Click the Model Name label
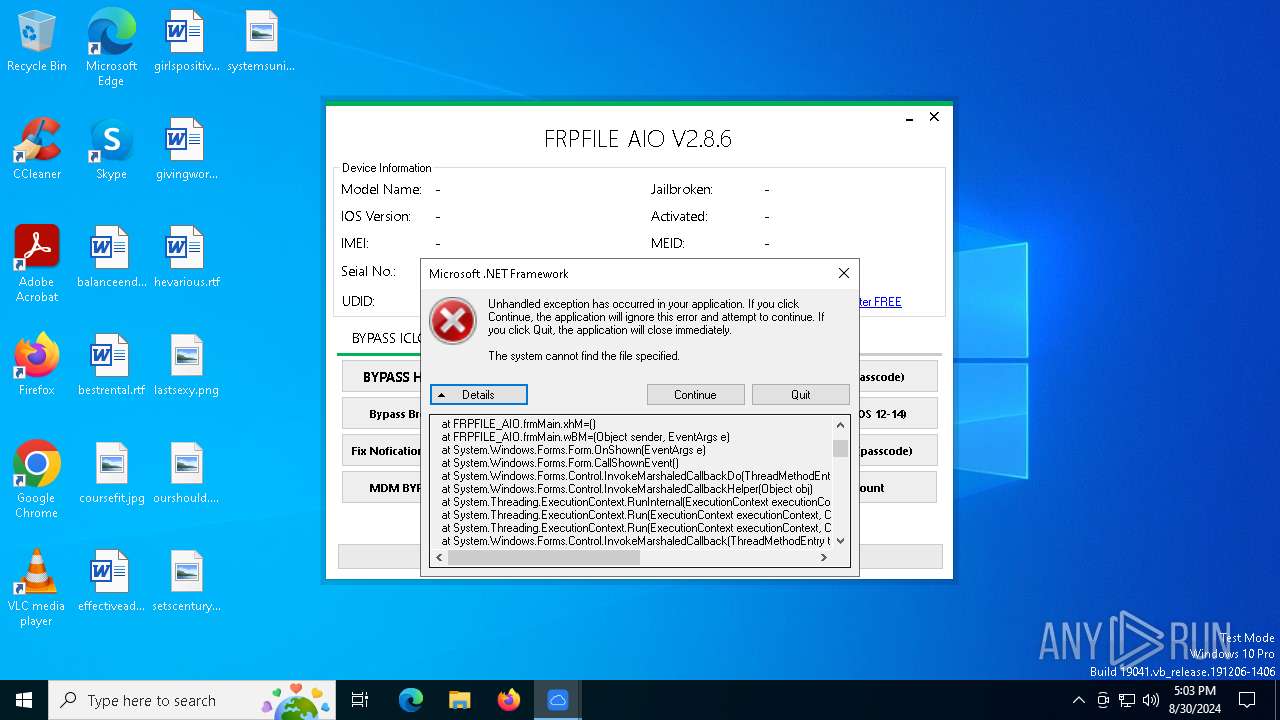 (381, 189)
